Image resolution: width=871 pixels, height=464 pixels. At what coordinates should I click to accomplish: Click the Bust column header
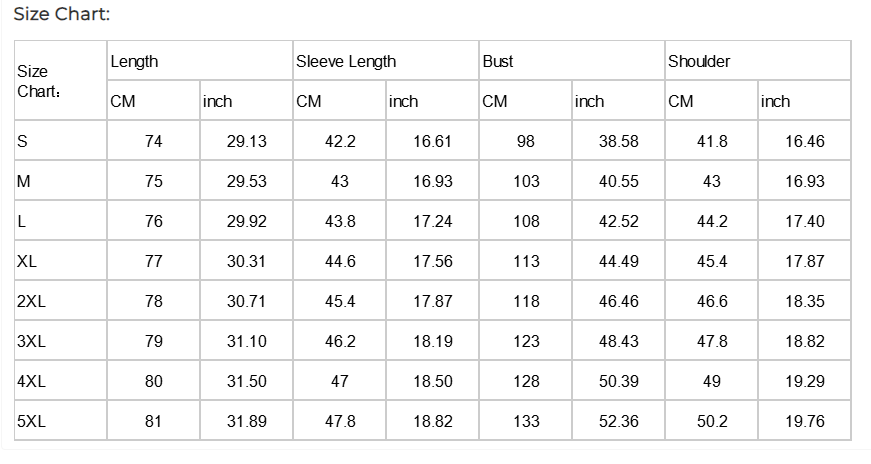[498, 61]
